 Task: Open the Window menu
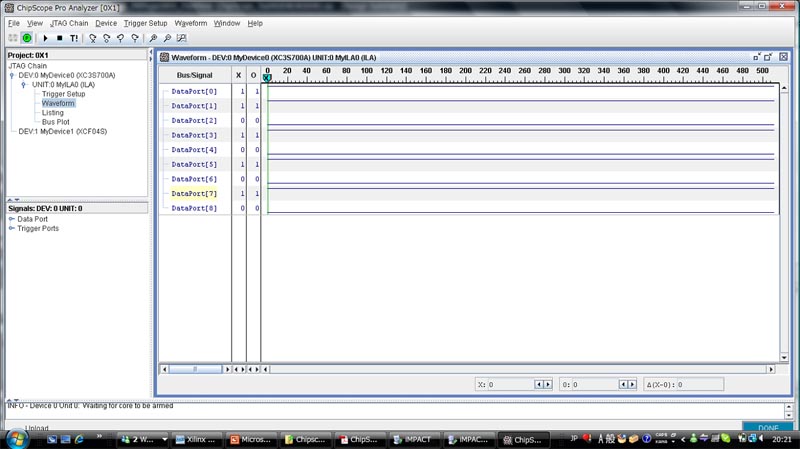click(227, 23)
